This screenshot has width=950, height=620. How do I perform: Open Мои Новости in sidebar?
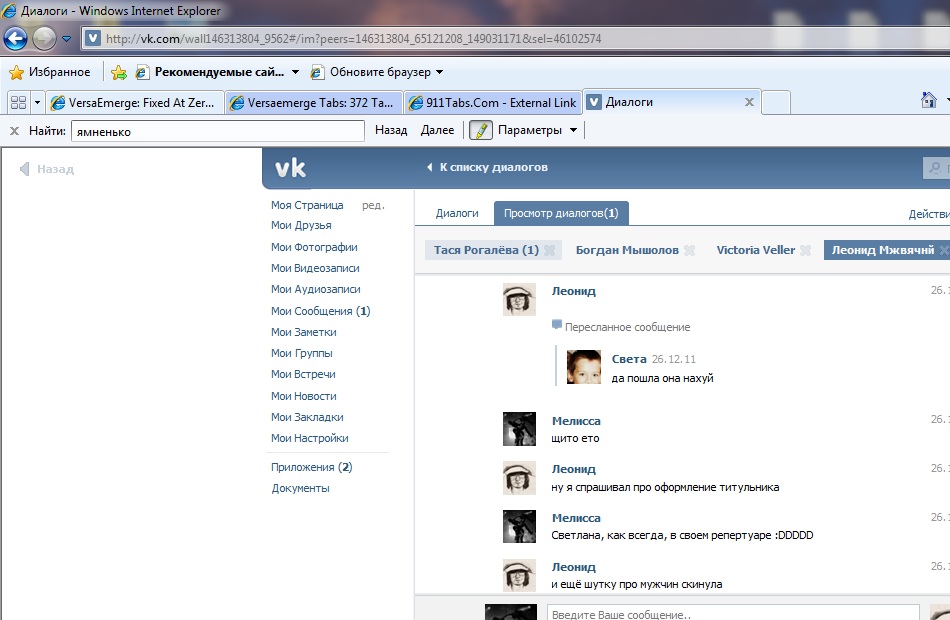click(x=304, y=396)
